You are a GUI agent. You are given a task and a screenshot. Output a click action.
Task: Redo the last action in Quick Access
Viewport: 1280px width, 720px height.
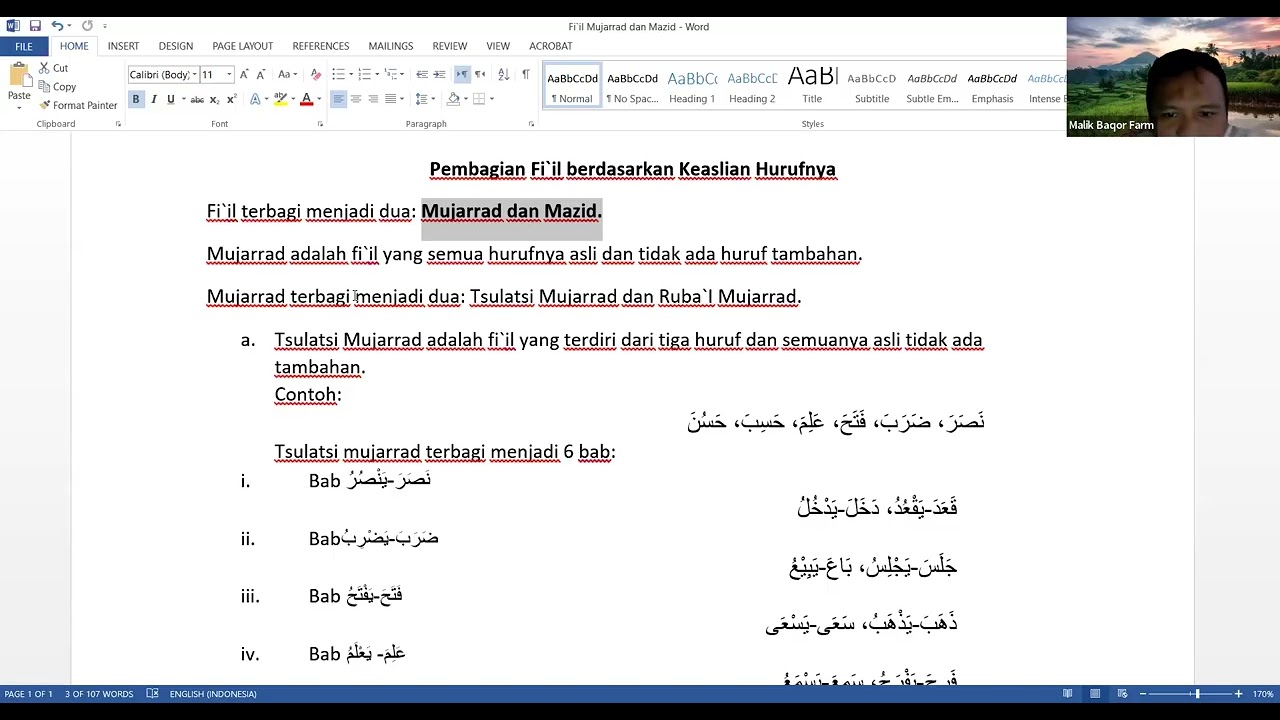pyautogui.click(x=87, y=26)
